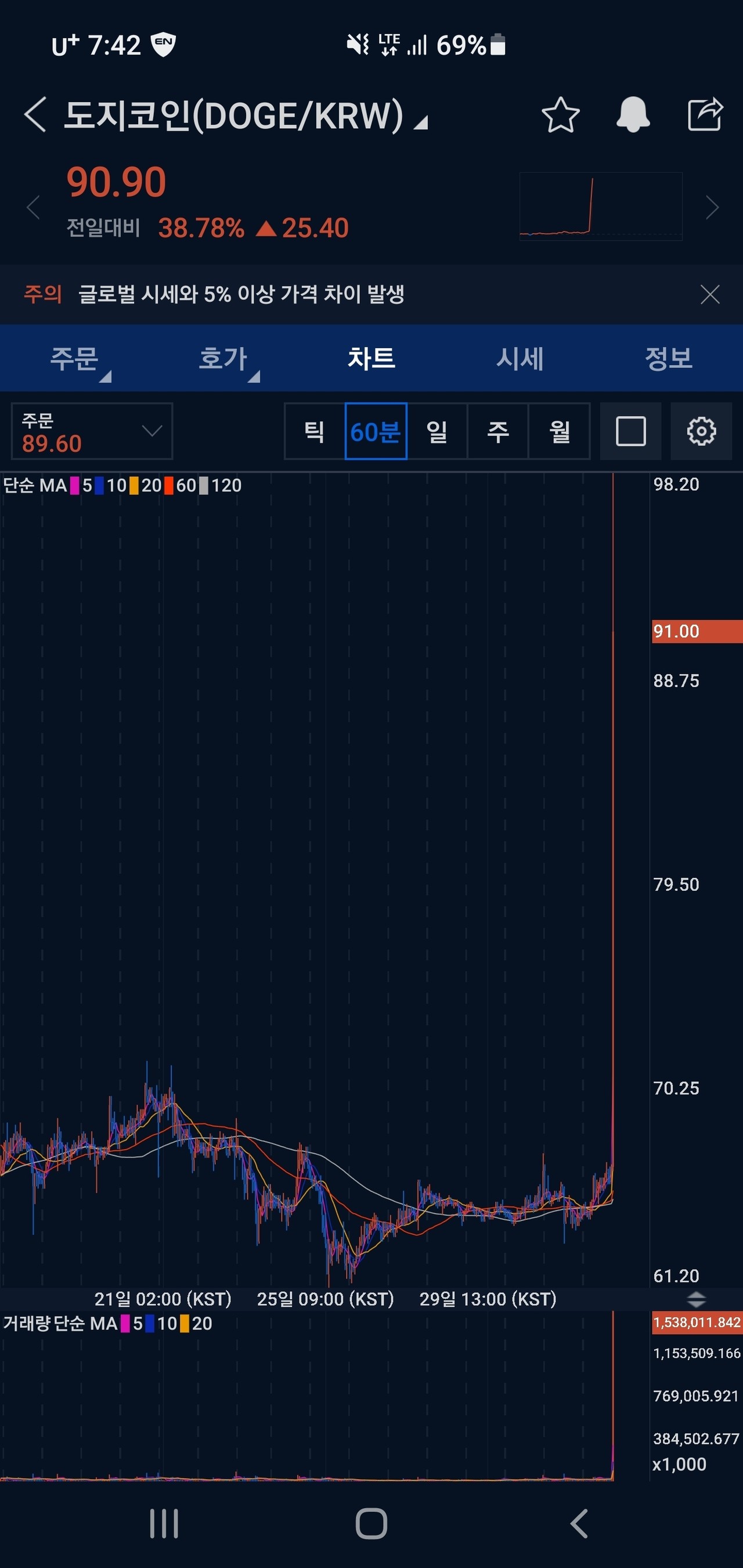Tap the share icon in header
743x1568 pixels.
point(705,114)
